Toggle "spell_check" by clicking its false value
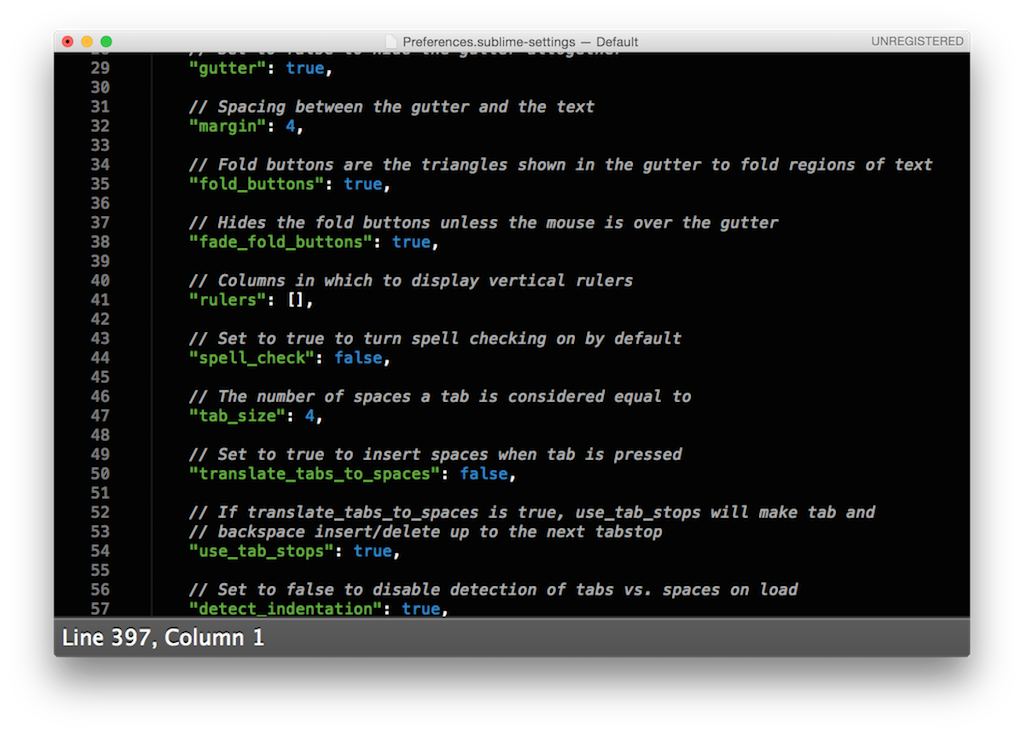 [358, 357]
